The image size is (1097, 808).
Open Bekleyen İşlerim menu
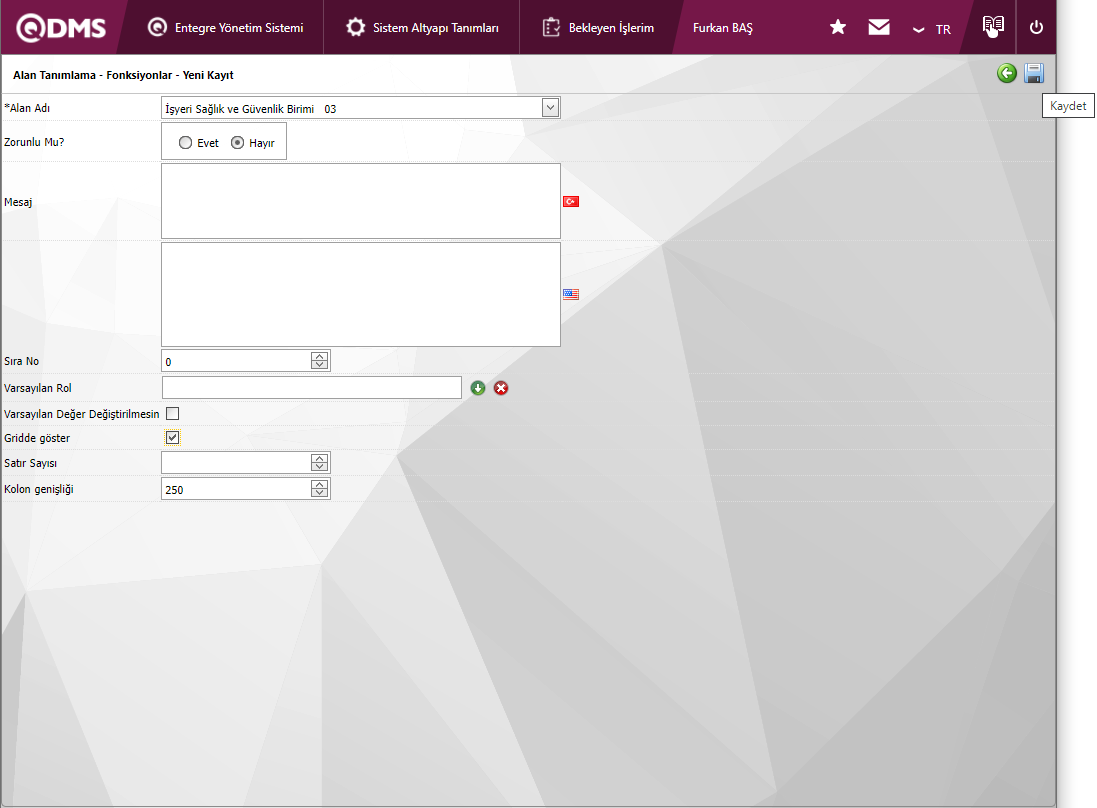click(598, 28)
